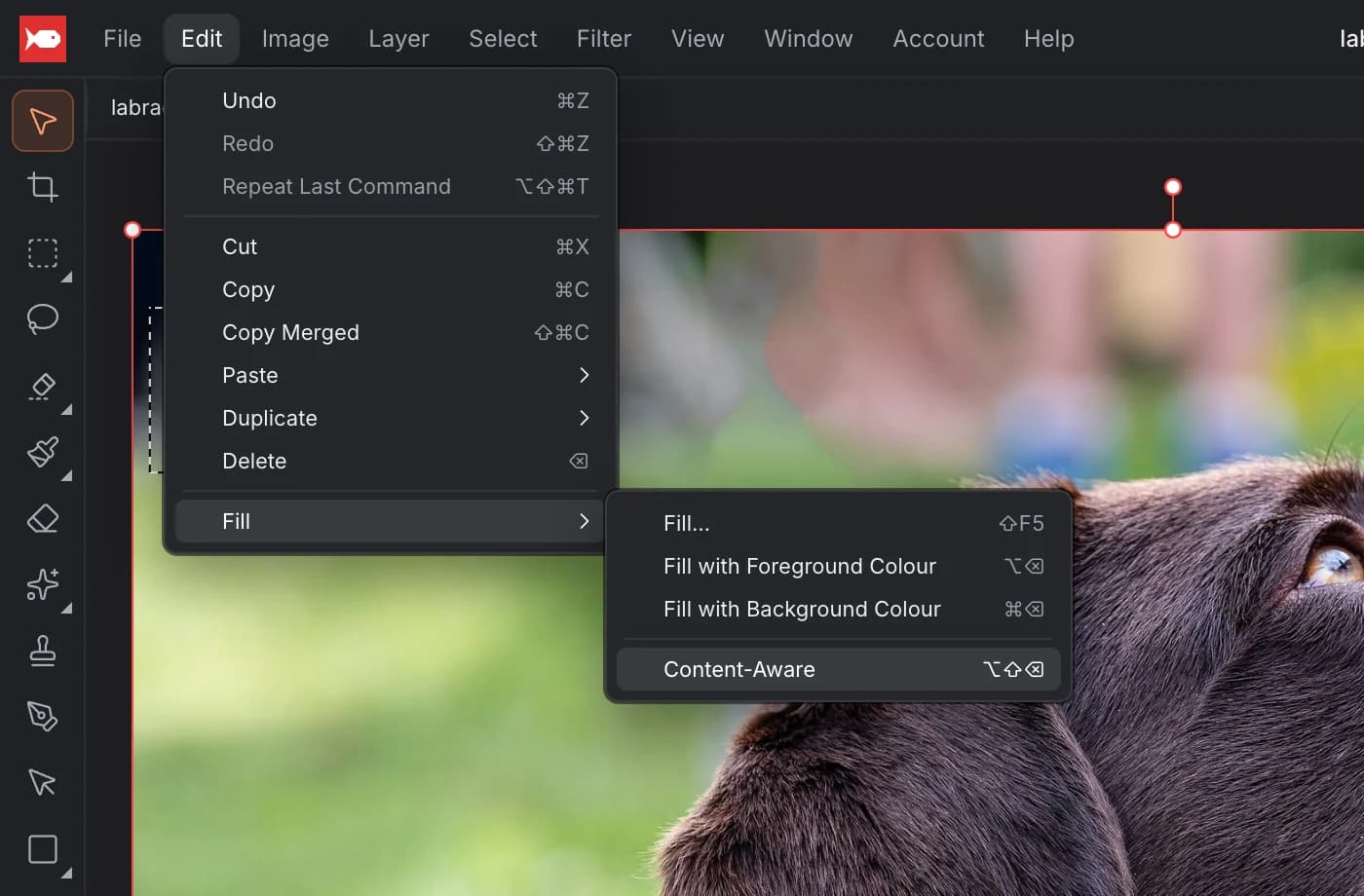Select the Eraser tool
The height and width of the screenshot is (896, 1364).
[43, 518]
